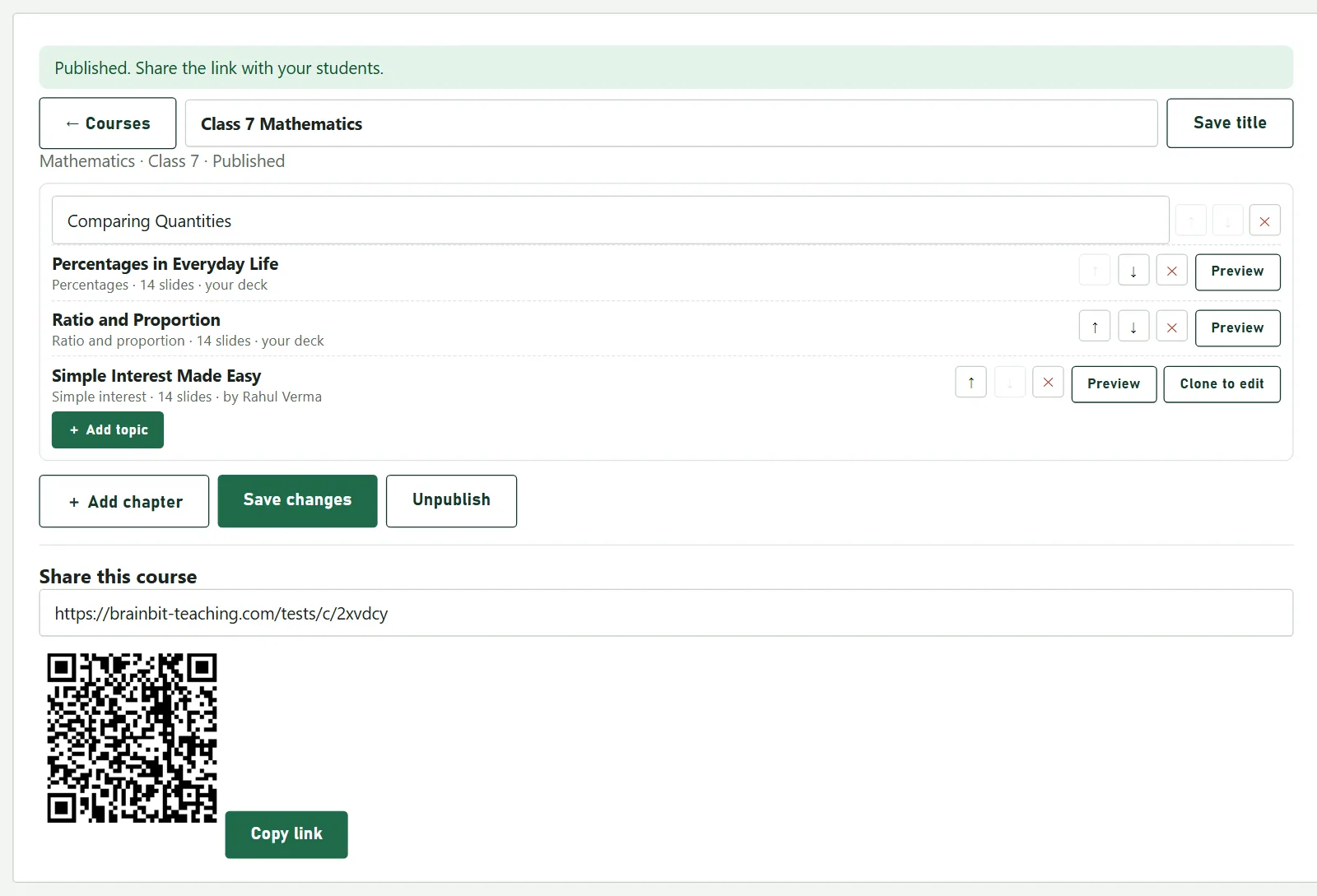The width and height of the screenshot is (1317, 896).
Task: Click the 'Mathematics · Class 7 · Published' line
Action: click(x=162, y=161)
